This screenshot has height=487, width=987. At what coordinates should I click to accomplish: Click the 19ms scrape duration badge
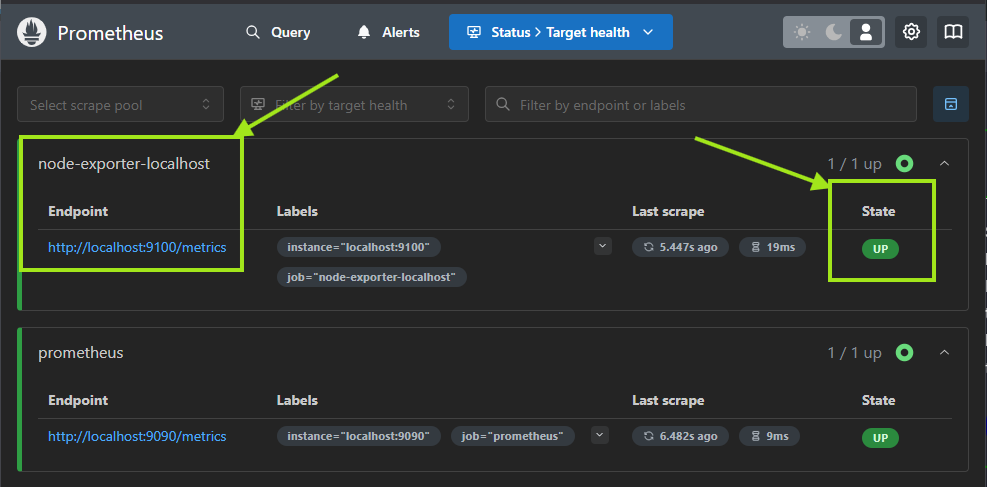pyautogui.click(x=772, y=247)
